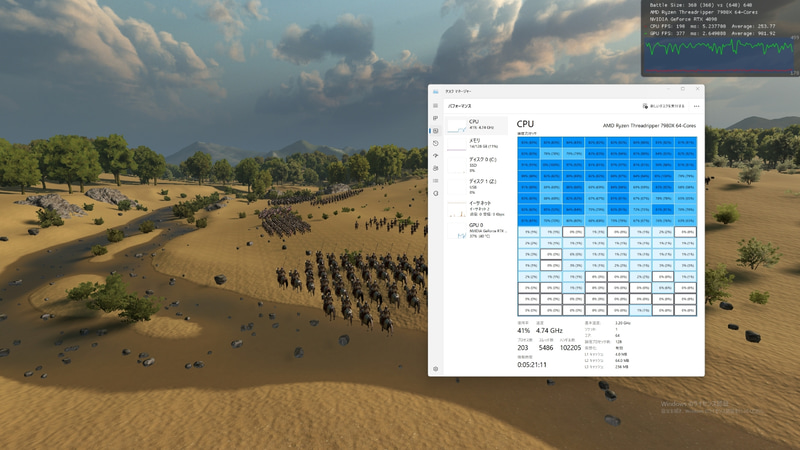Maximize the Task Manager window

tap(683, 89)
